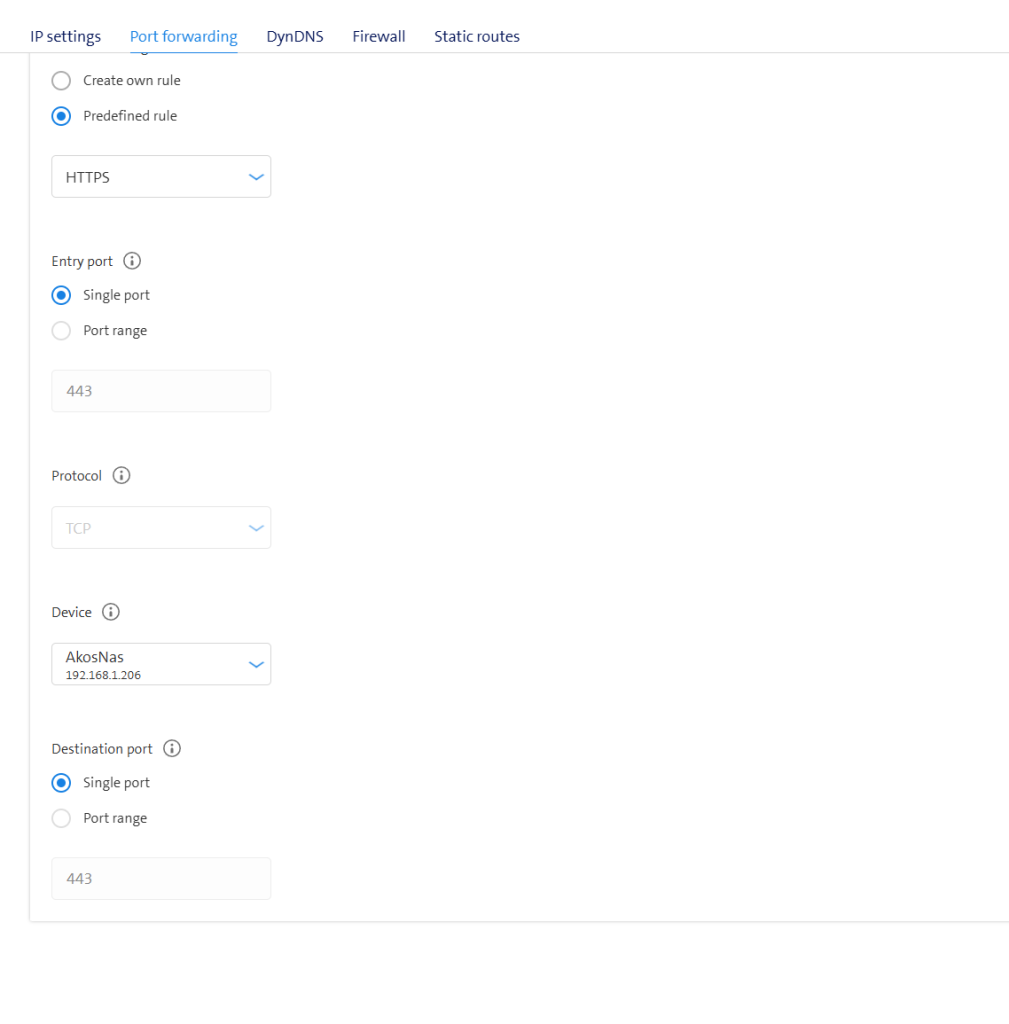
Task: Go to the Firewall tab
Action: (379, 37)
